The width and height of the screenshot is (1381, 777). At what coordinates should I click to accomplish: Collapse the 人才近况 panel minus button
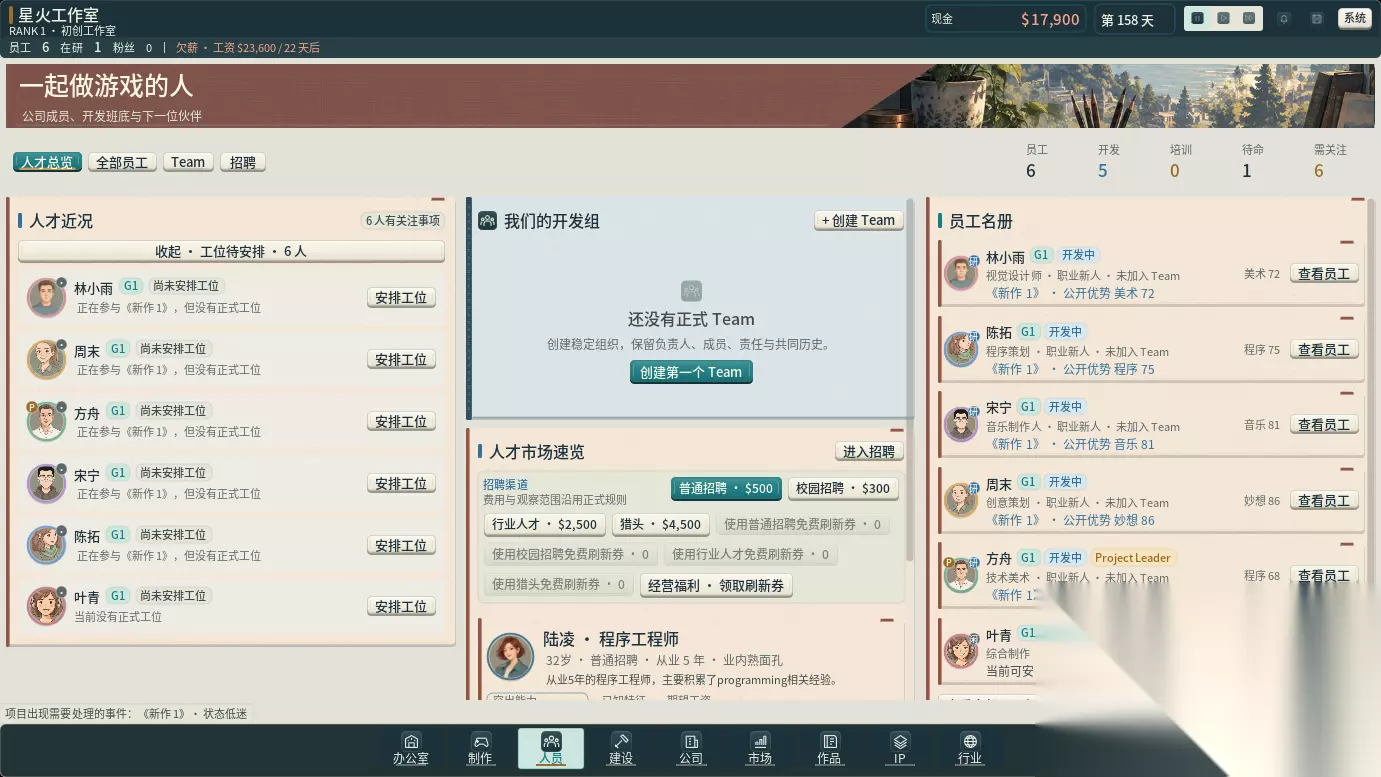(437, 200)
